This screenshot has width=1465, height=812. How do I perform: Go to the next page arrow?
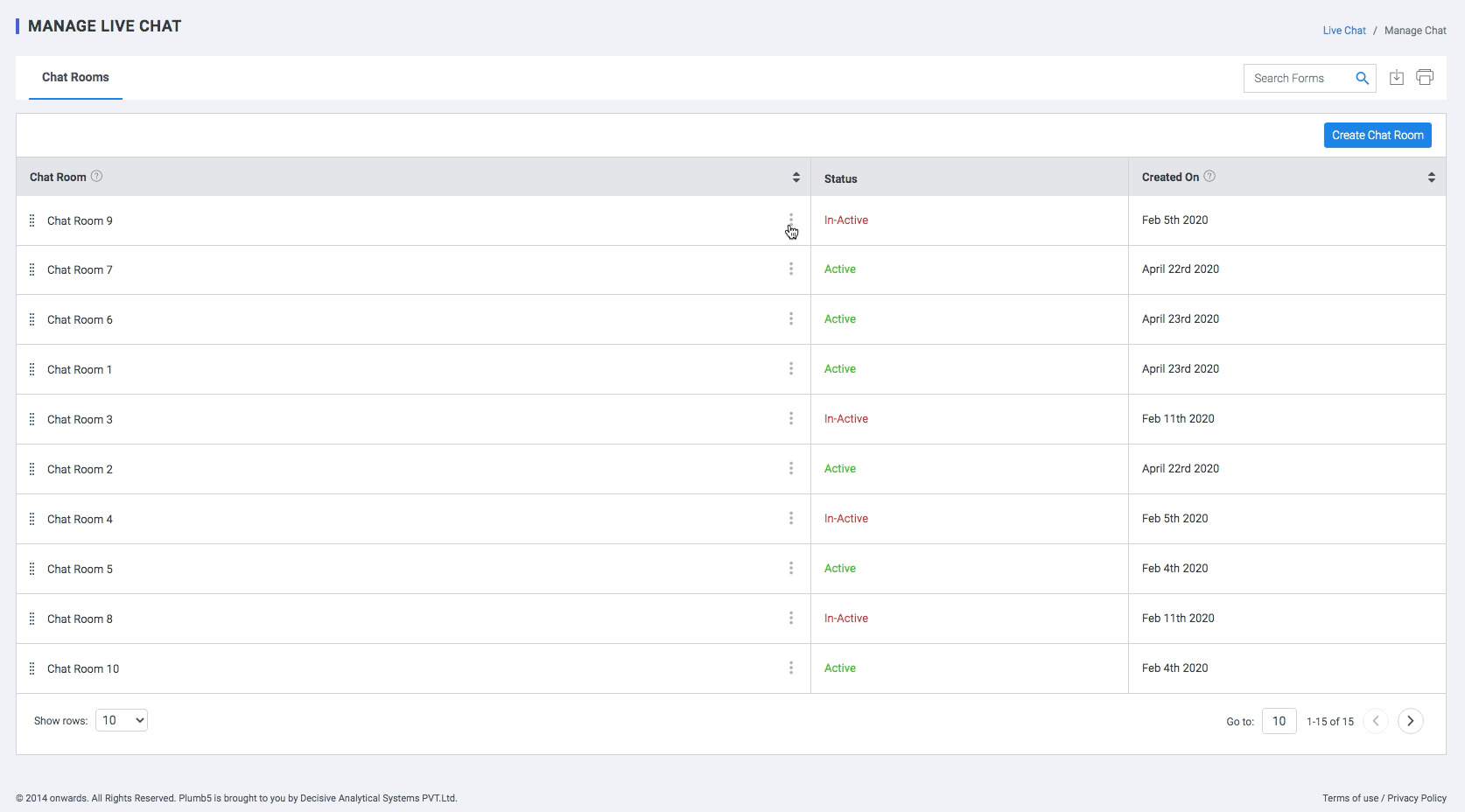tap(1410, 721)
